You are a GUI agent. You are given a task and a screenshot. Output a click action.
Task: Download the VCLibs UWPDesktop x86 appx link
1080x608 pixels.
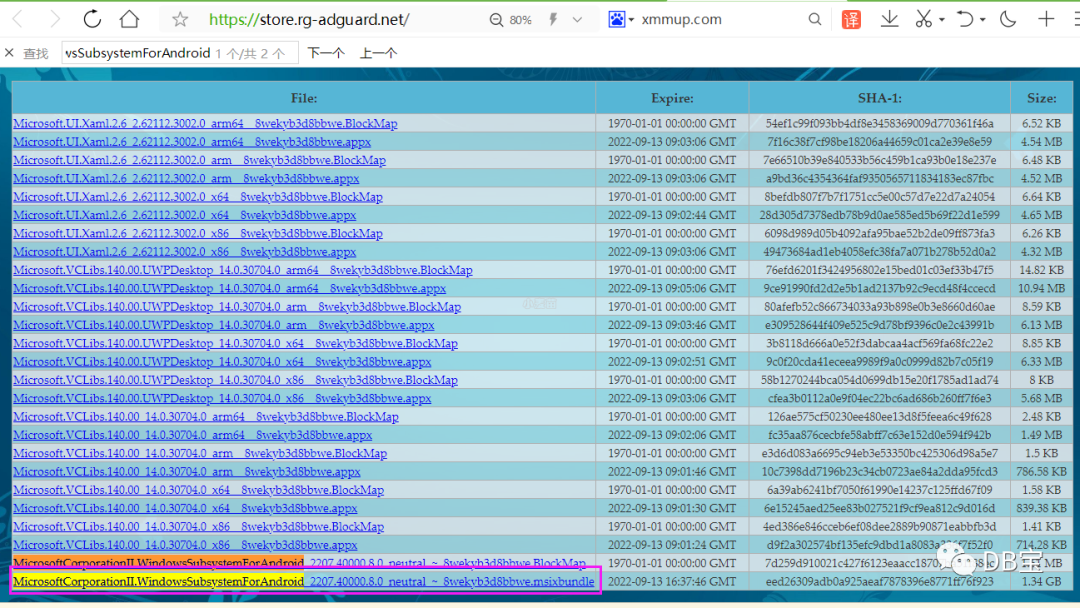222,398
